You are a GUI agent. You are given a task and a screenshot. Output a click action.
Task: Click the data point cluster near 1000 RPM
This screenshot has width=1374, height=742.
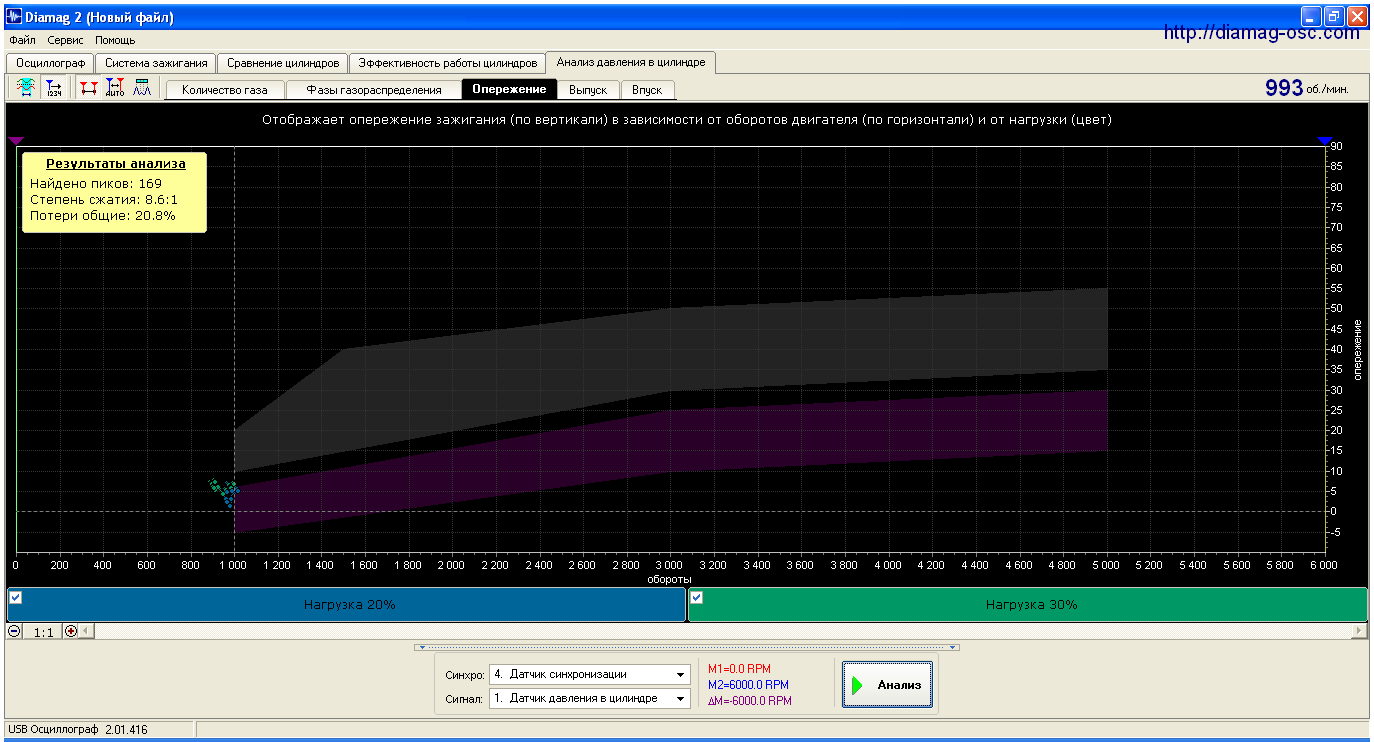point(224,491)
